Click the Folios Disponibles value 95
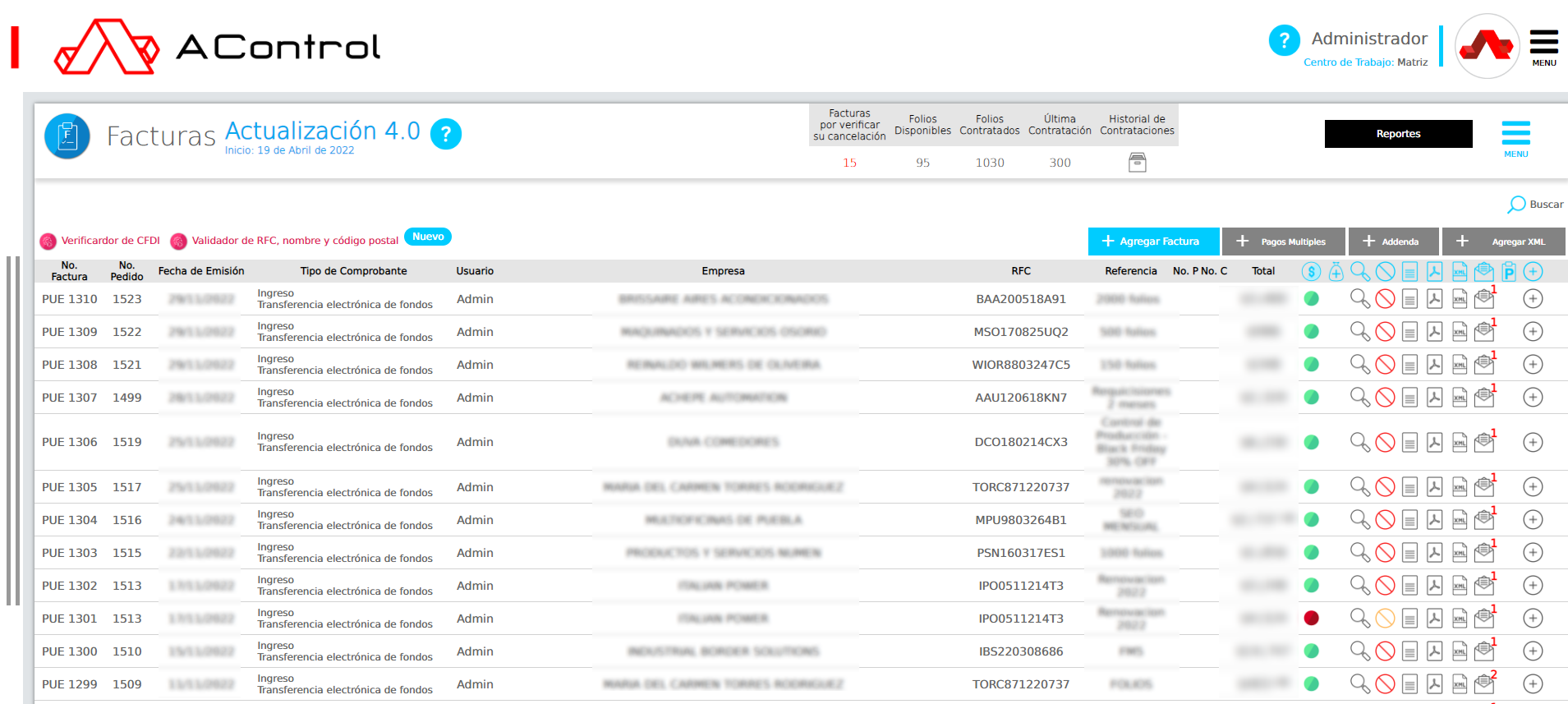1568x704 pixels. [923, 163]
